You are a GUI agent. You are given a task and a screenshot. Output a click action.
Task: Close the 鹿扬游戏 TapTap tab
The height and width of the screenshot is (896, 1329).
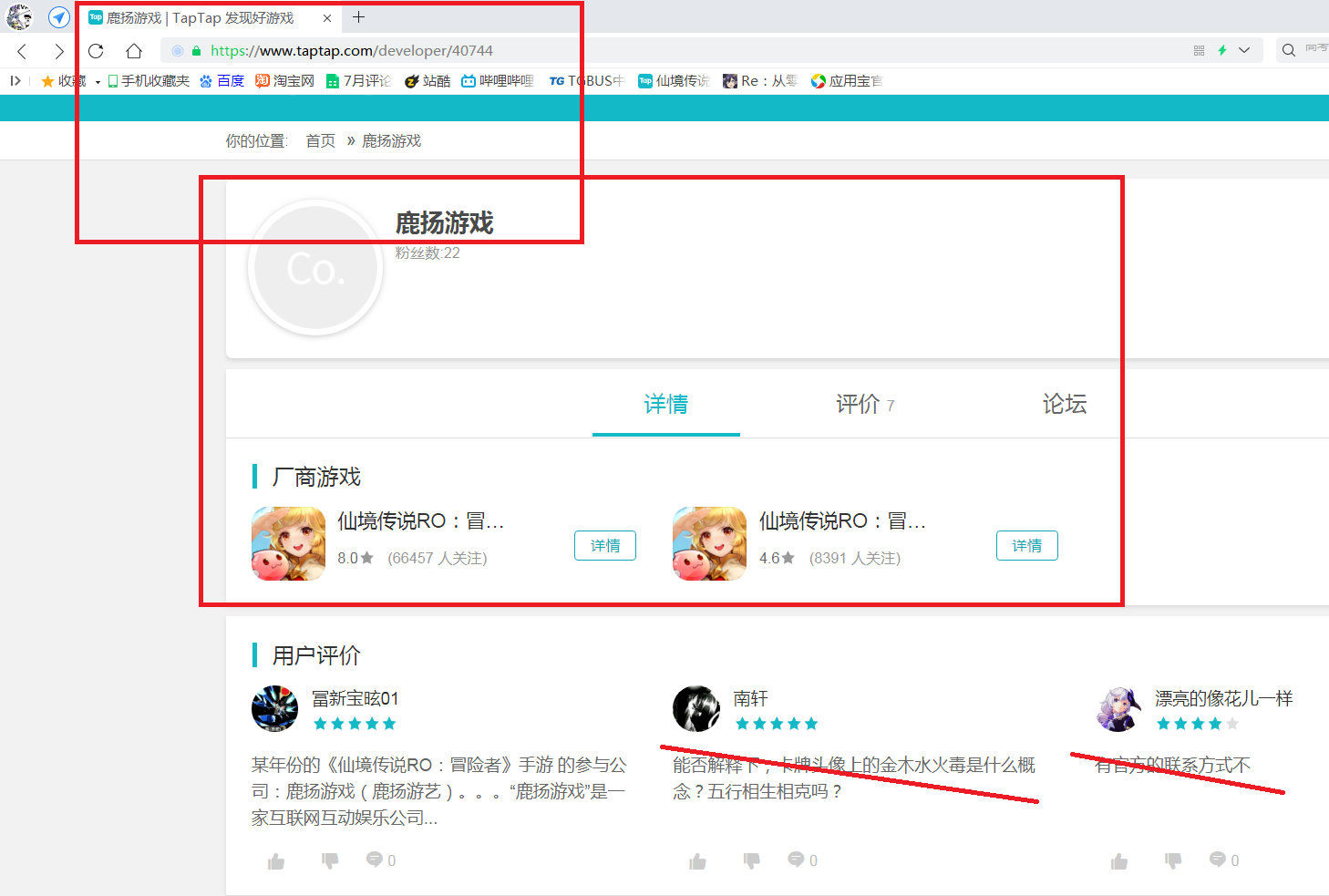click(x=327, y=18)
